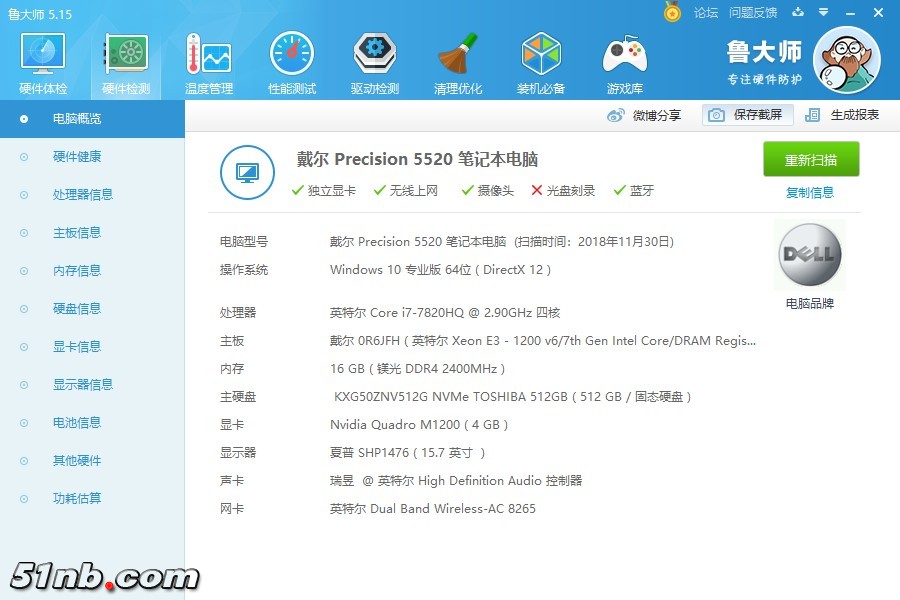
Task: Select 硬盘信息 in the sidebar
Action: (x=76, y=309)
